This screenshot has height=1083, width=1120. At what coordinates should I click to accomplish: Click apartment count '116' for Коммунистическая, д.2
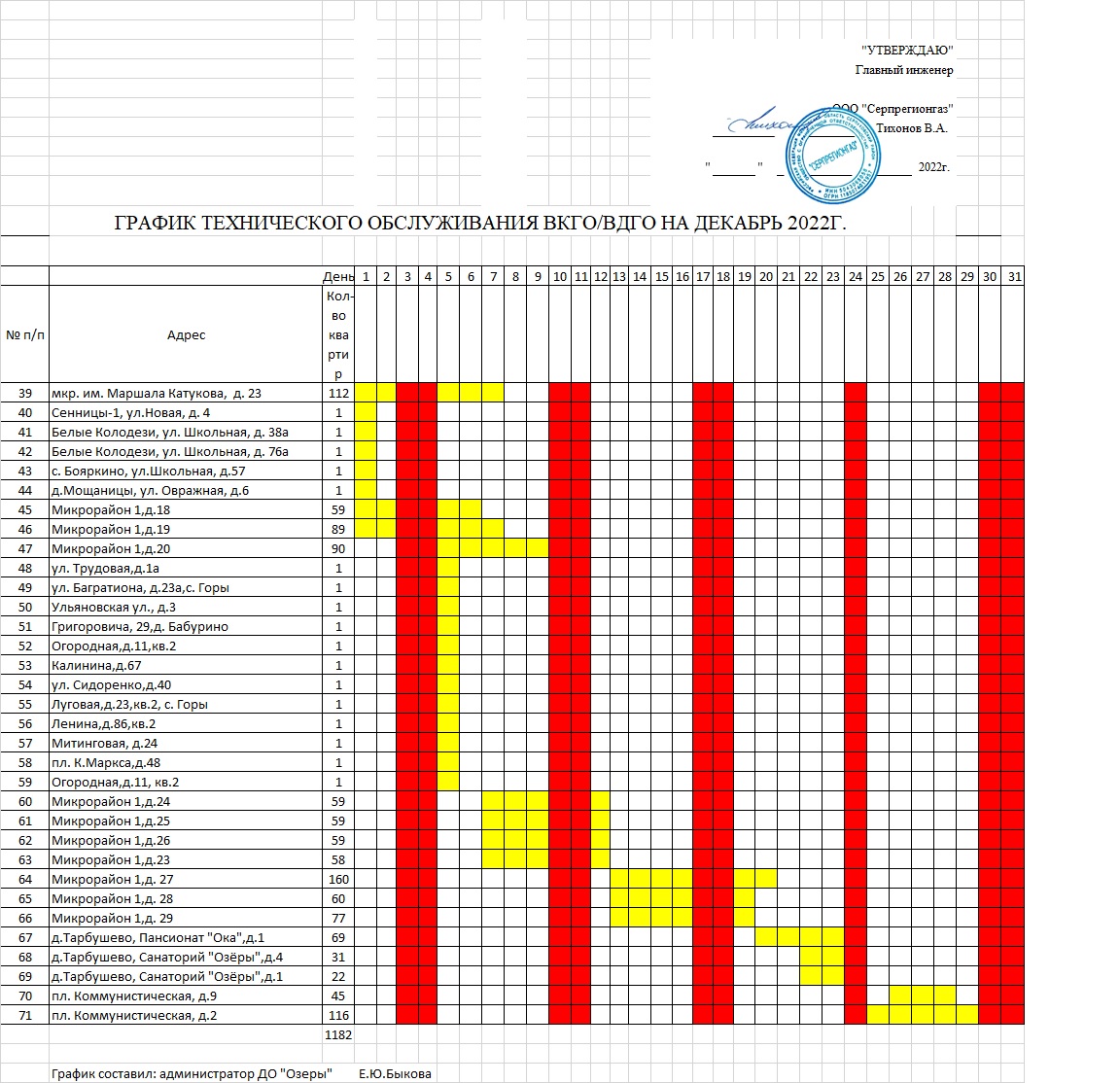338,1016
